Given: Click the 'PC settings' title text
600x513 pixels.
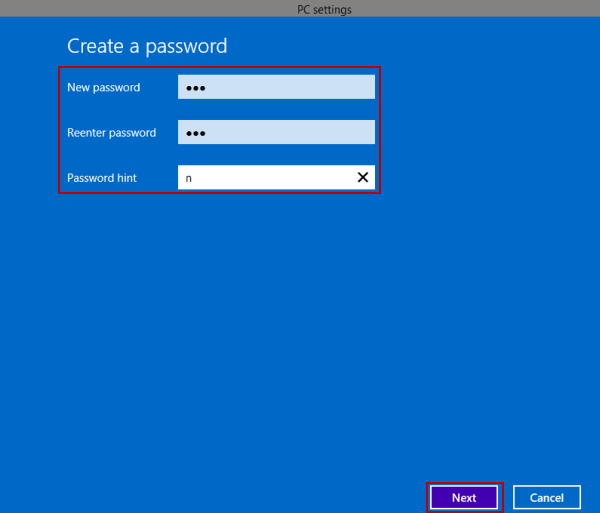Looking at the screenshot, I should coord(324,10).
